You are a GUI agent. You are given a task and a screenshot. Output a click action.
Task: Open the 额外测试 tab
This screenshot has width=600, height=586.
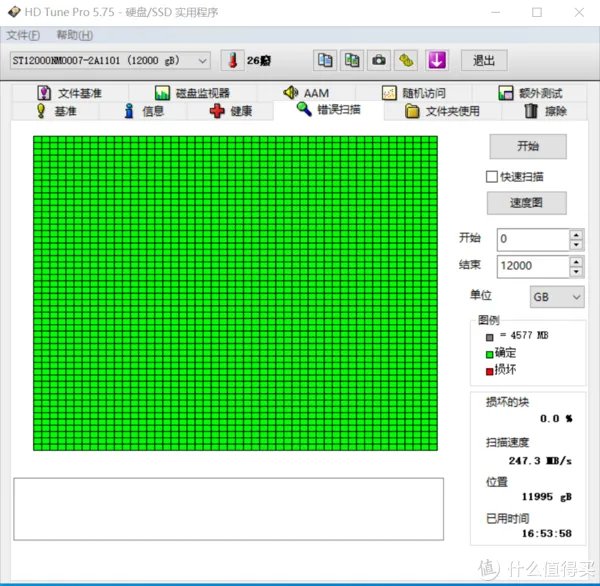[530, 93]
